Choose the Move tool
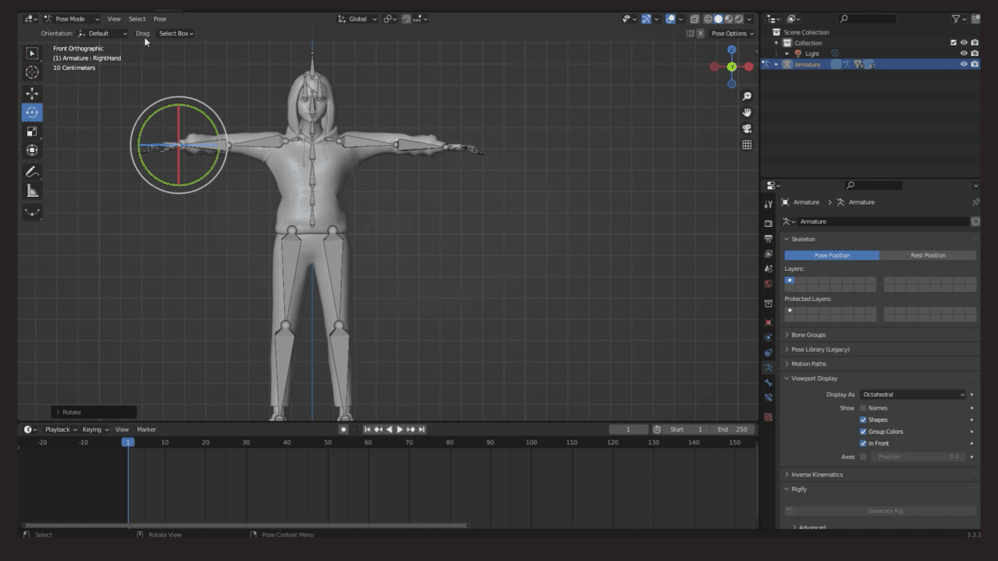This screenshot has width=998, height=561. [x=32, y=94]
